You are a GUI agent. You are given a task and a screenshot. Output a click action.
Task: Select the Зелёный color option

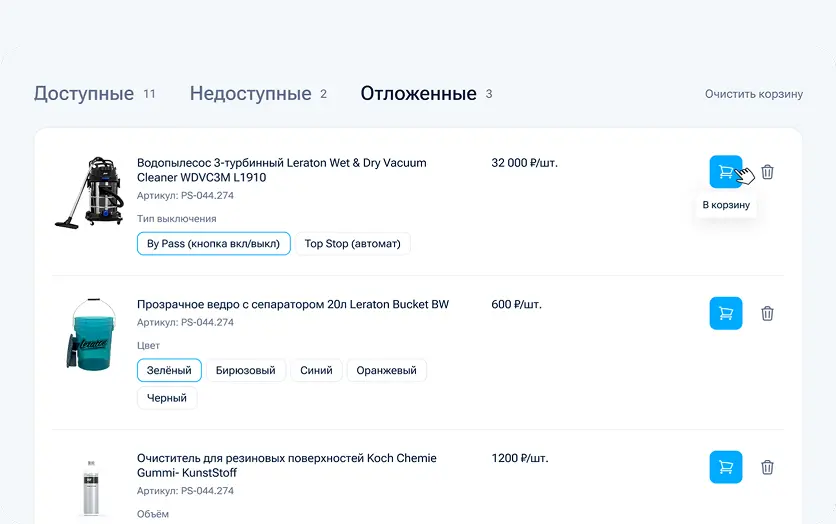click(x=169, y=370)
